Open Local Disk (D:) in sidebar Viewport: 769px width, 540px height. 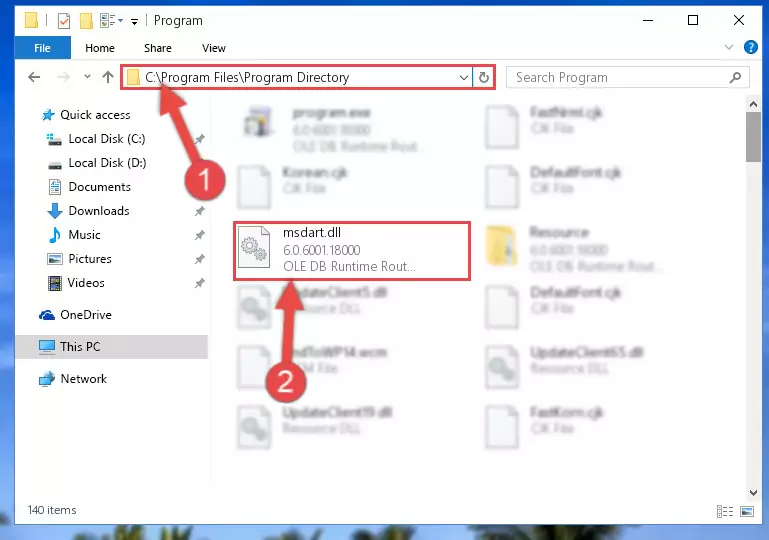(x=107, y=163)
